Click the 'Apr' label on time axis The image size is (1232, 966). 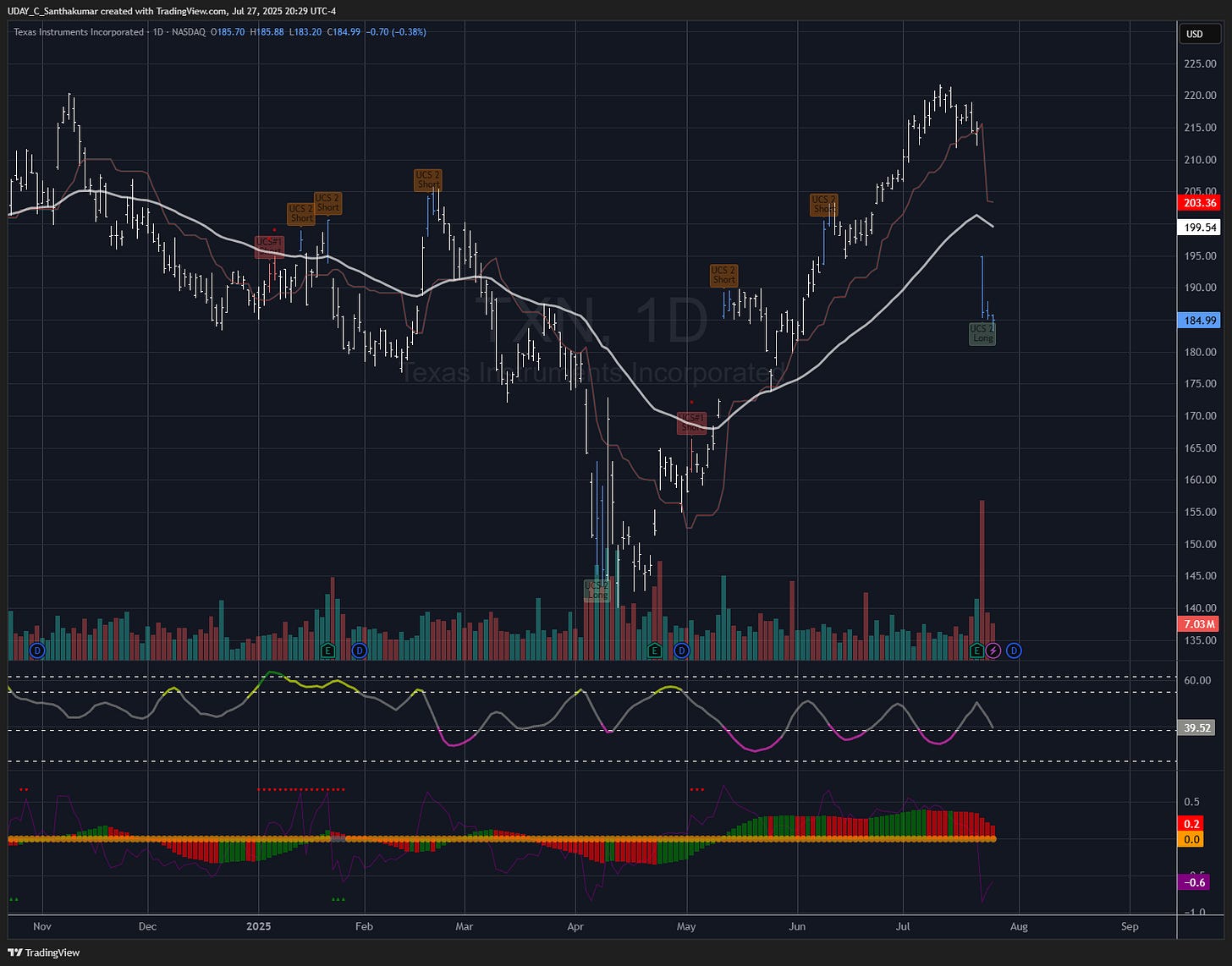[575, 926]
